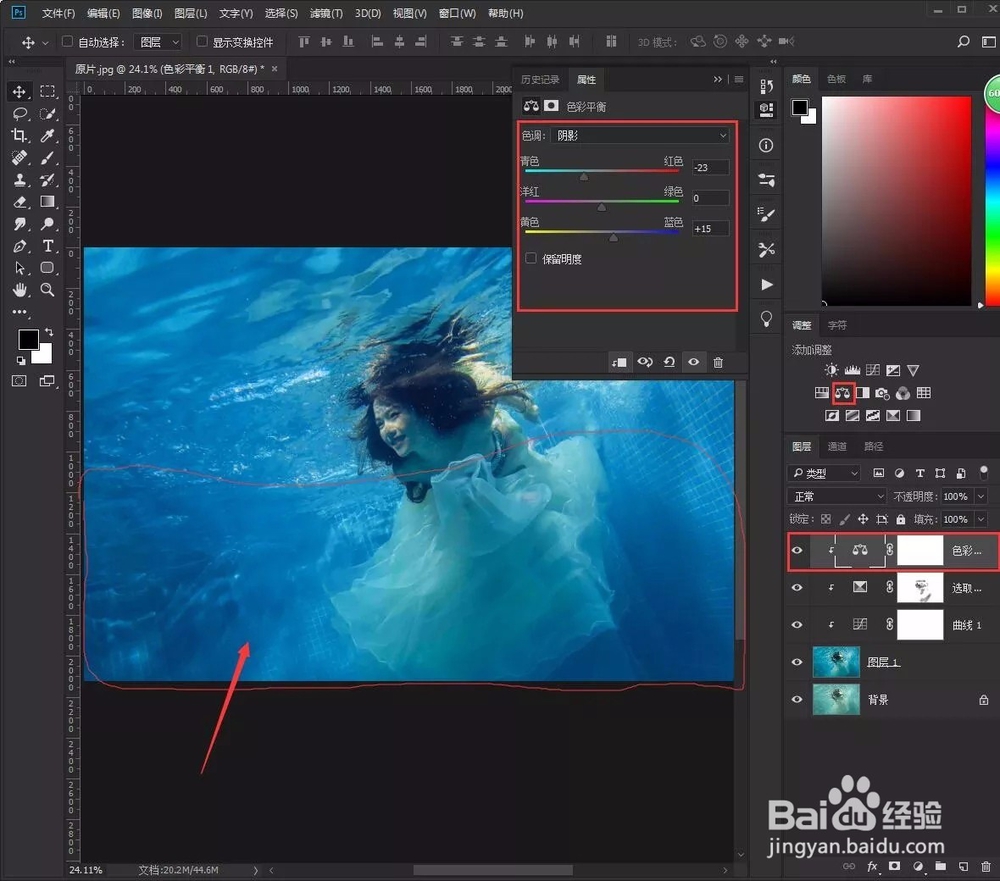Select the Clone Stamp tool
The height and width of the screenshot is (881, 1000).
point(19,180)
